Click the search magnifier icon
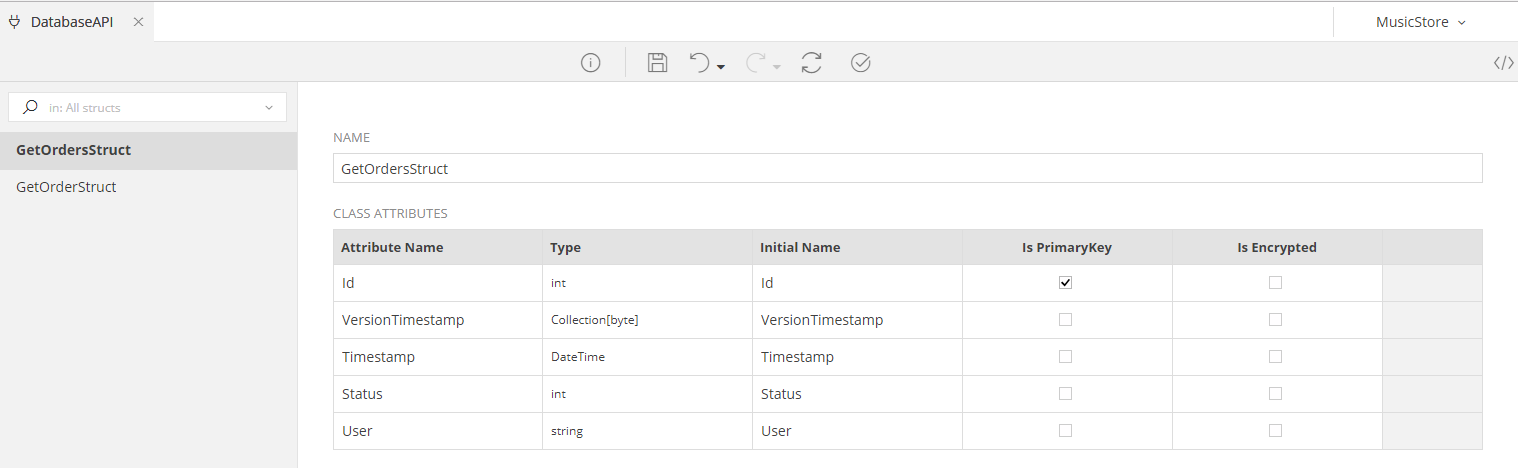The width and height of the screenshot is (1518, 468). (30, 107)
